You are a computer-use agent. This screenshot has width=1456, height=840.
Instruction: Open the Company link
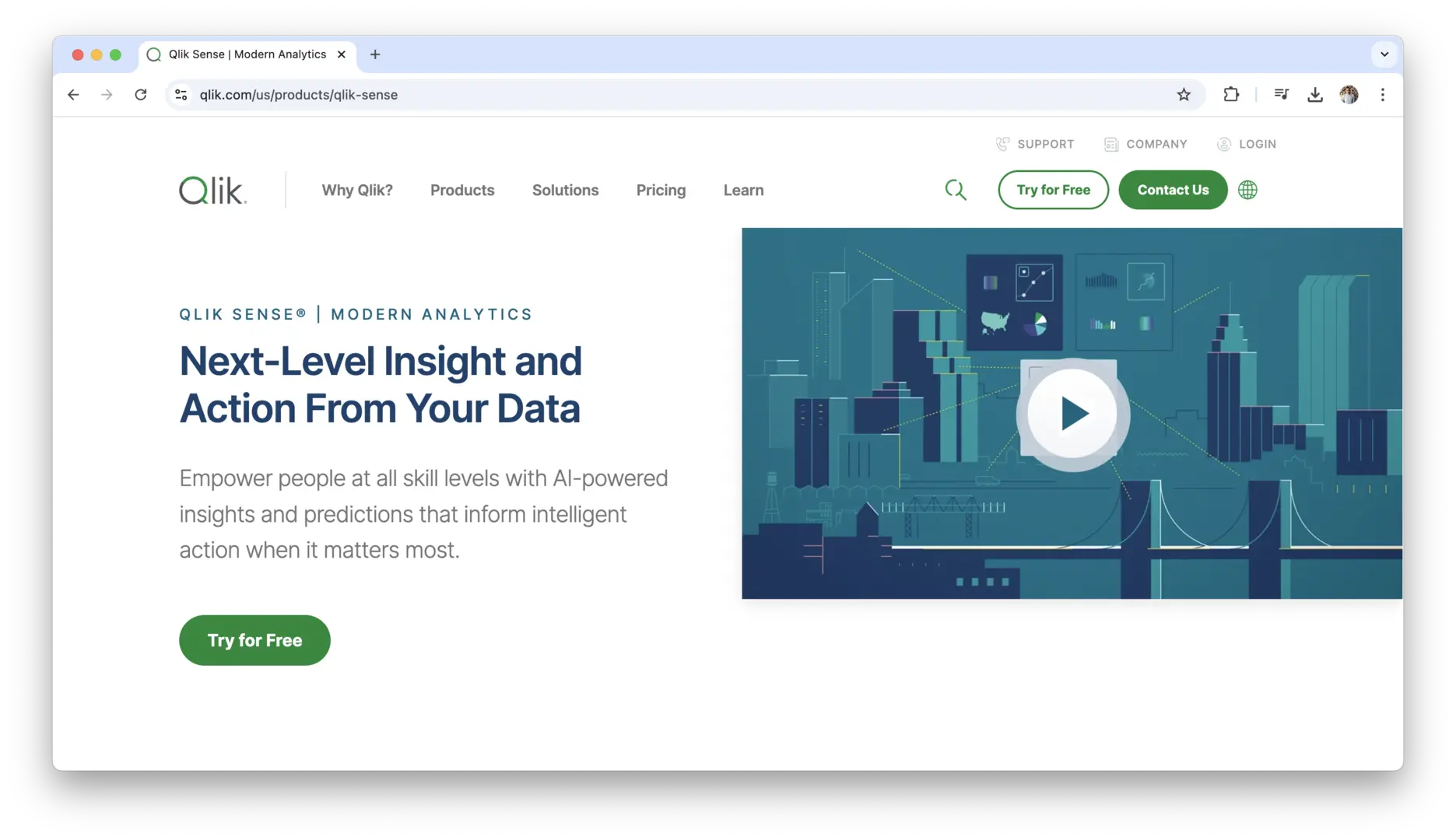coord(1146,145)
